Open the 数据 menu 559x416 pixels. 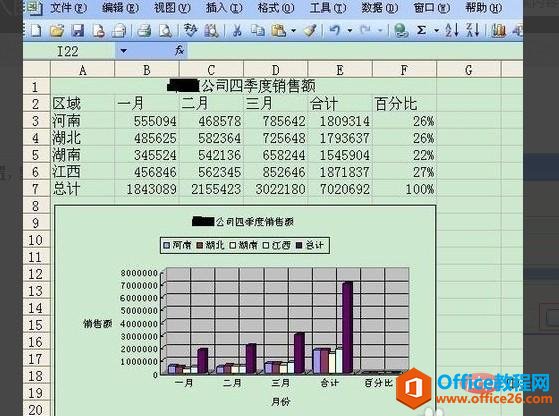pyautogui.click(x=379, y=7)
